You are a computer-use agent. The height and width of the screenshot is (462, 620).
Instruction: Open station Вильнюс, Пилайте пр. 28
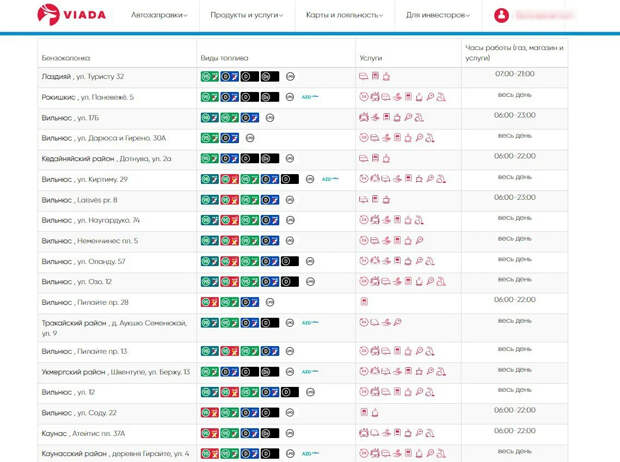[85, 302]
